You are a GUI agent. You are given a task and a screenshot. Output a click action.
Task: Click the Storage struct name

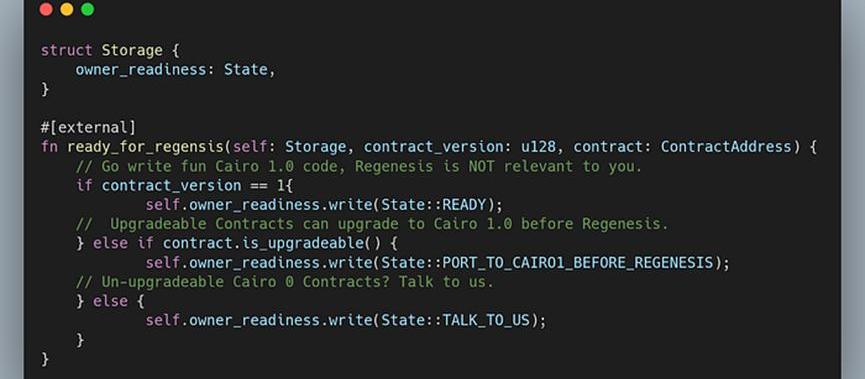pos(132,51)
